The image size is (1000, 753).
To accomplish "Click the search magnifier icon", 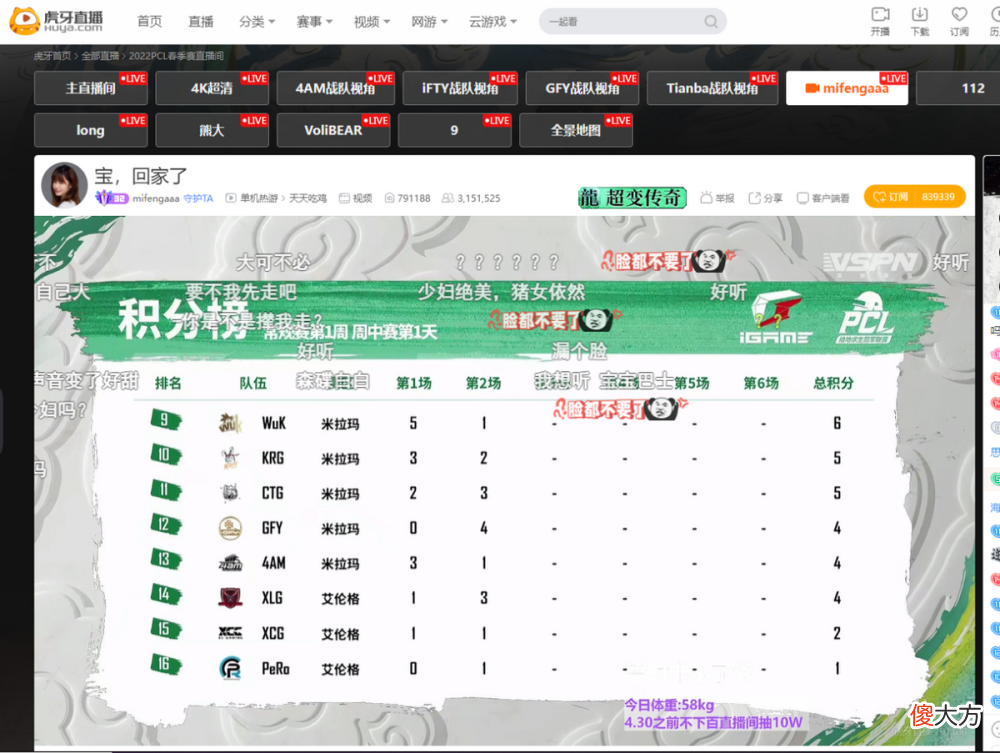I will pyautogui.click(x=710, y=22).
